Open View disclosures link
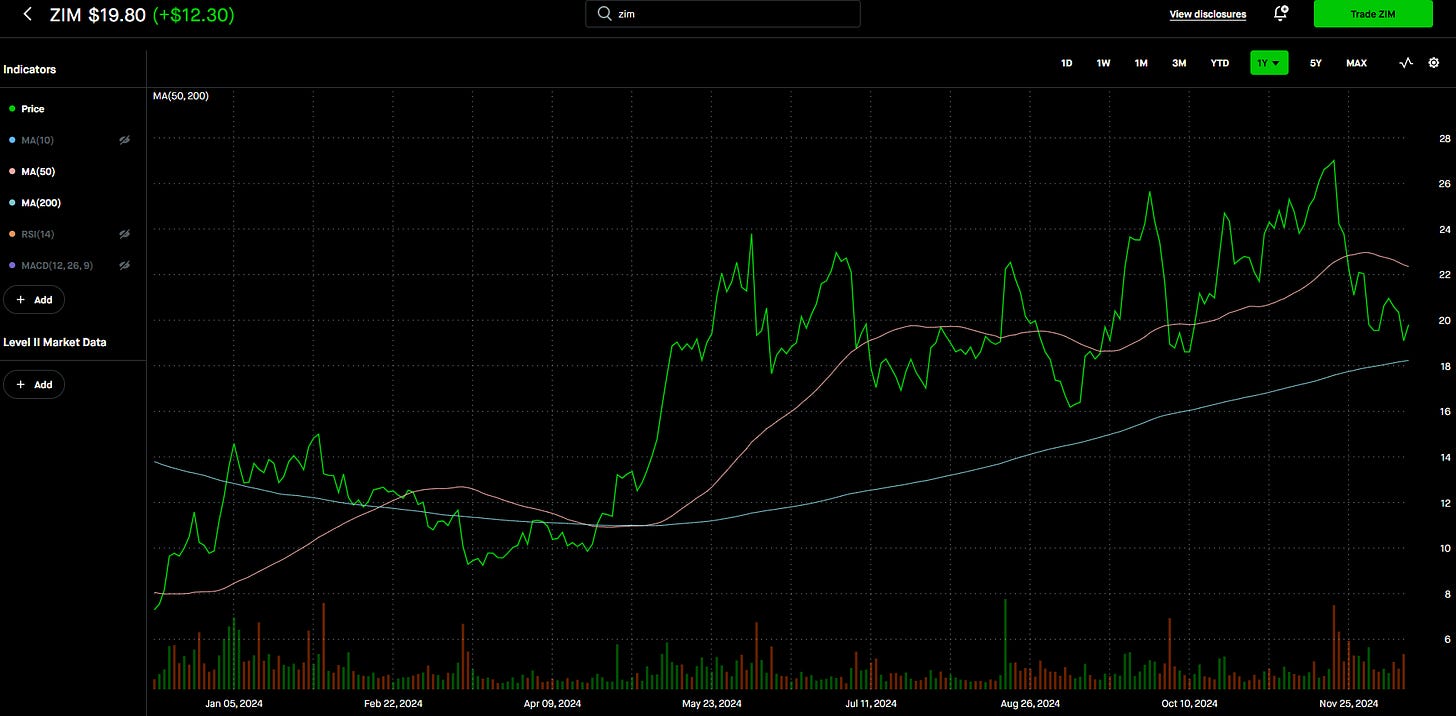Screen dimensions: 1456x716 pos(1208,14)
